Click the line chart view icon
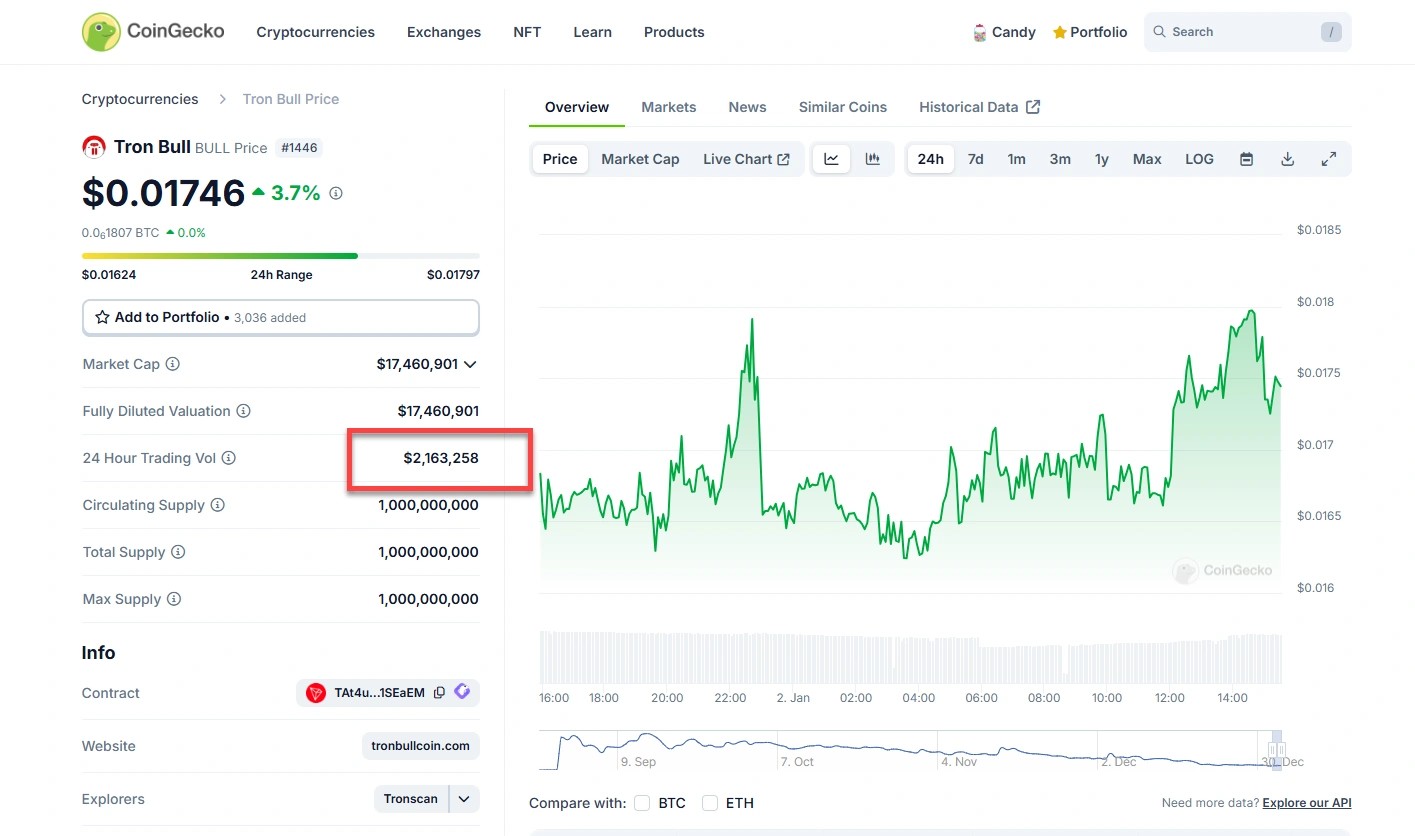Image resolution: width=1415 pixels, height=836 pixels. [831, 159]
